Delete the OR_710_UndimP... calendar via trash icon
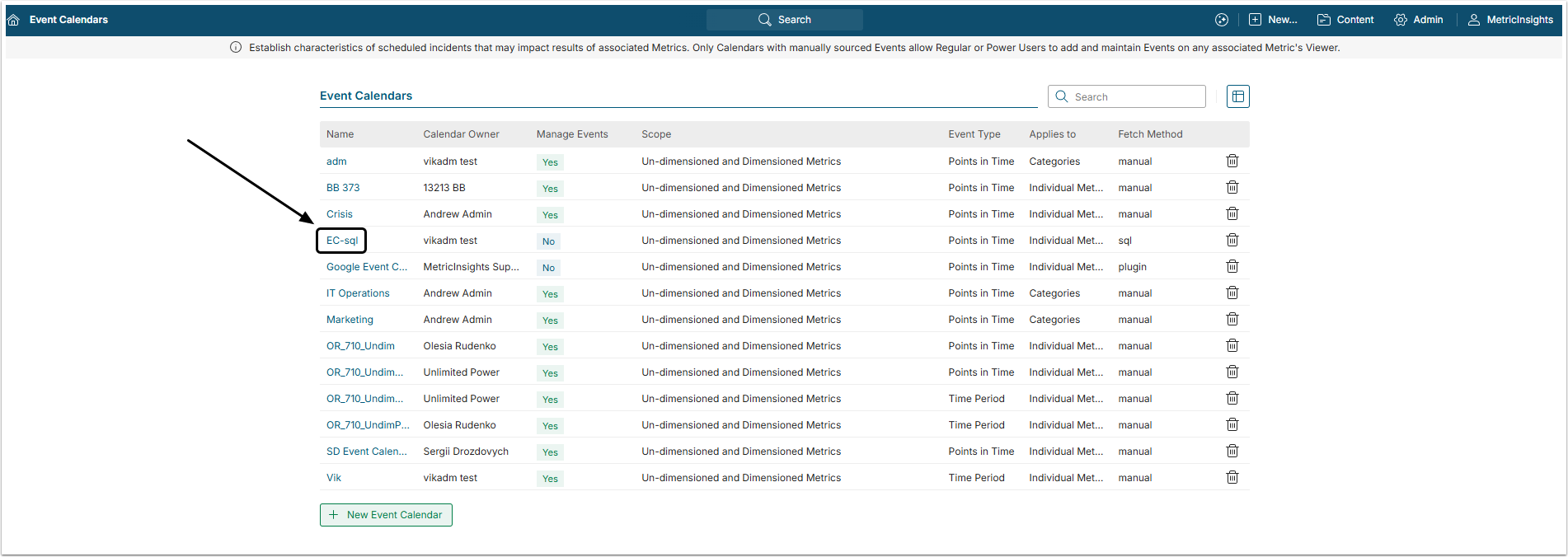The height and width of the screenshot is (557, 1568). coord(1232,424)
